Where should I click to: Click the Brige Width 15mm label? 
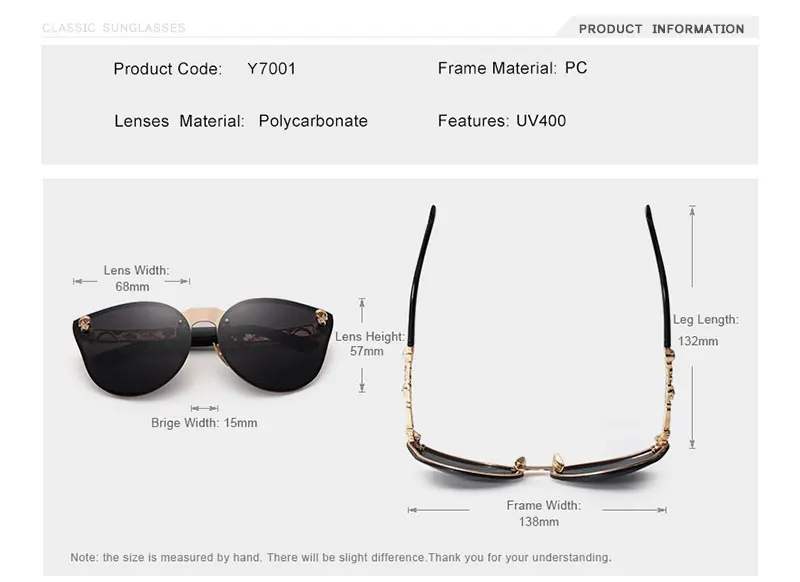[x=204, y=423]
